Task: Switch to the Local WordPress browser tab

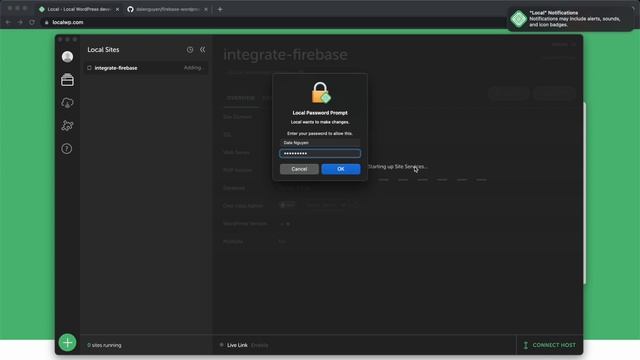Action: pos(79,9)
